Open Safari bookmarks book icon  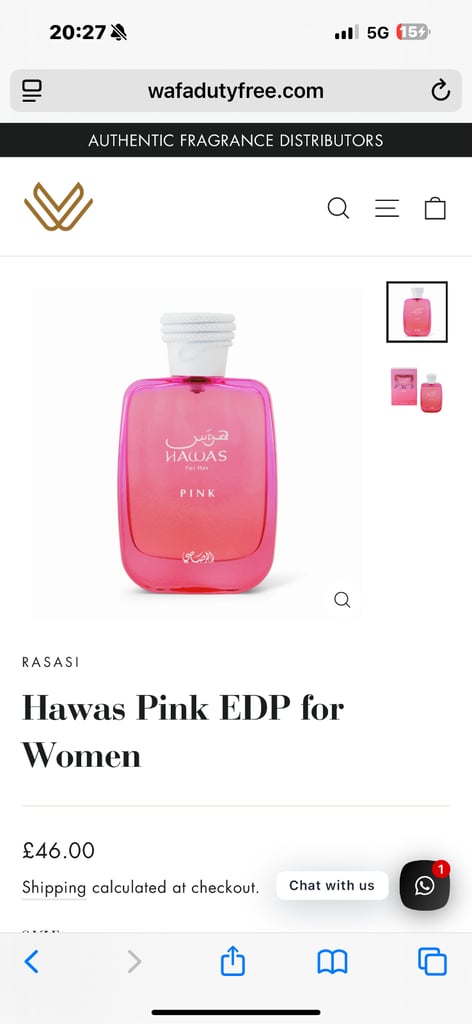pos(332,963)
